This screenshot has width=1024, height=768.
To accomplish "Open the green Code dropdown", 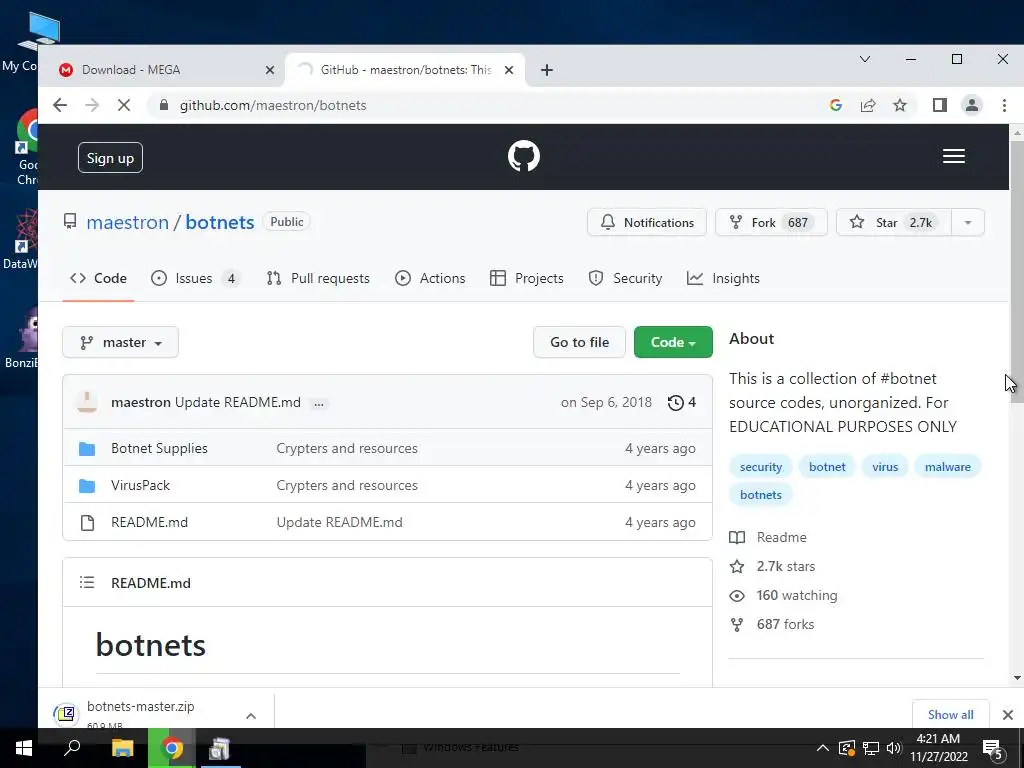I will click(x=673, y=342).
